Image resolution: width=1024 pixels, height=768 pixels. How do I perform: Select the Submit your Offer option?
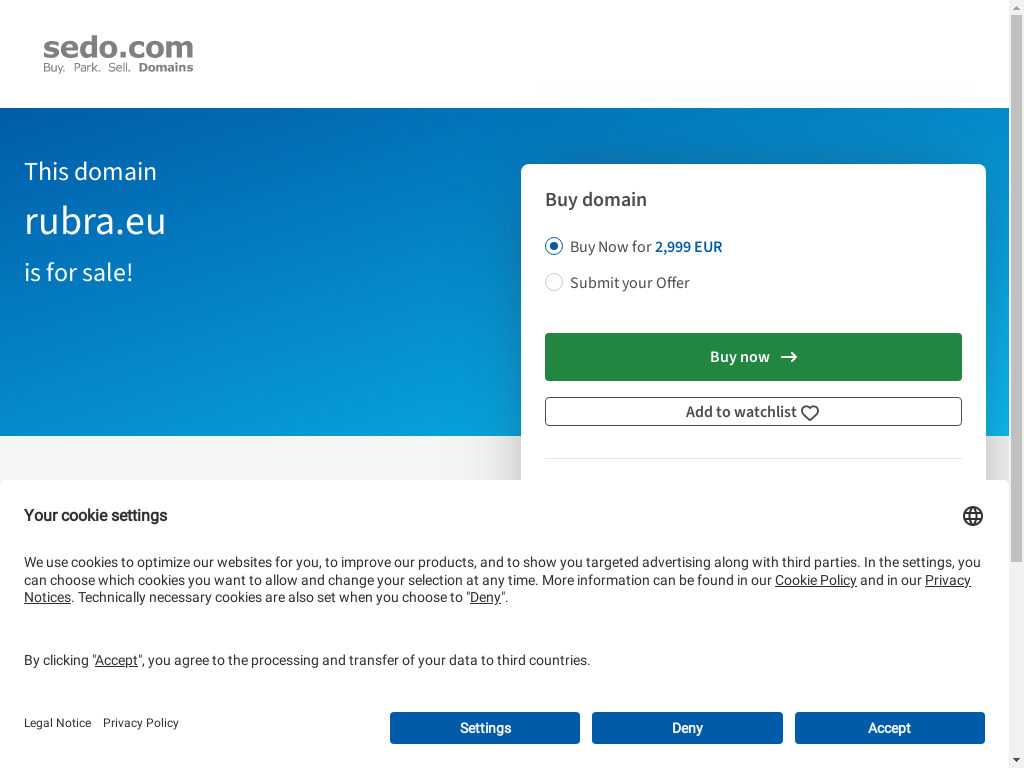tap(554, 282)
